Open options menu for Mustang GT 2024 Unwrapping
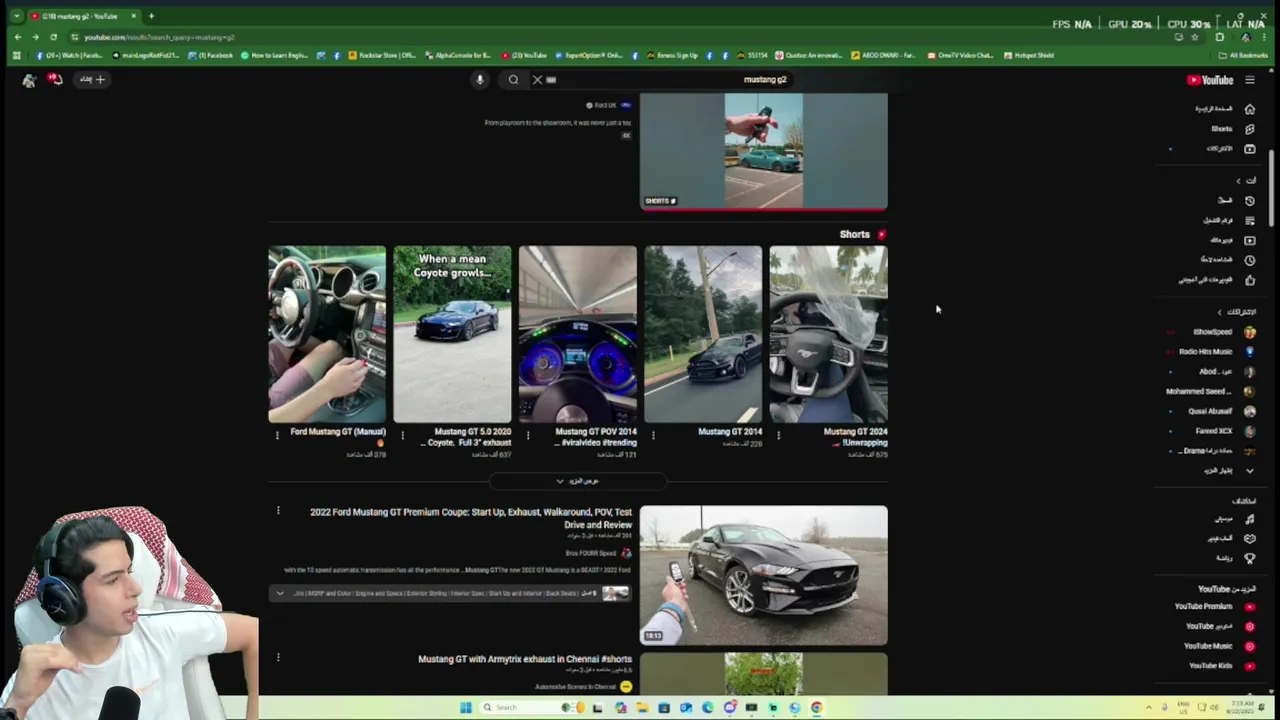This screenshot has width=1280, height=720. point(778,435)
